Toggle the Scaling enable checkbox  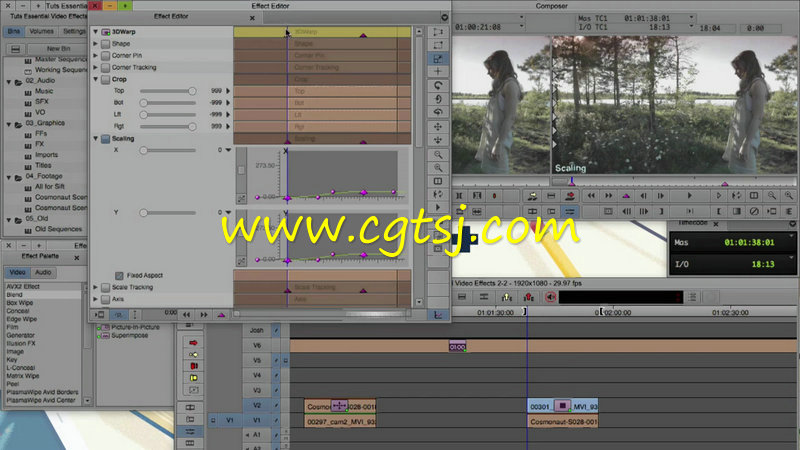click(x=106, y=139)
